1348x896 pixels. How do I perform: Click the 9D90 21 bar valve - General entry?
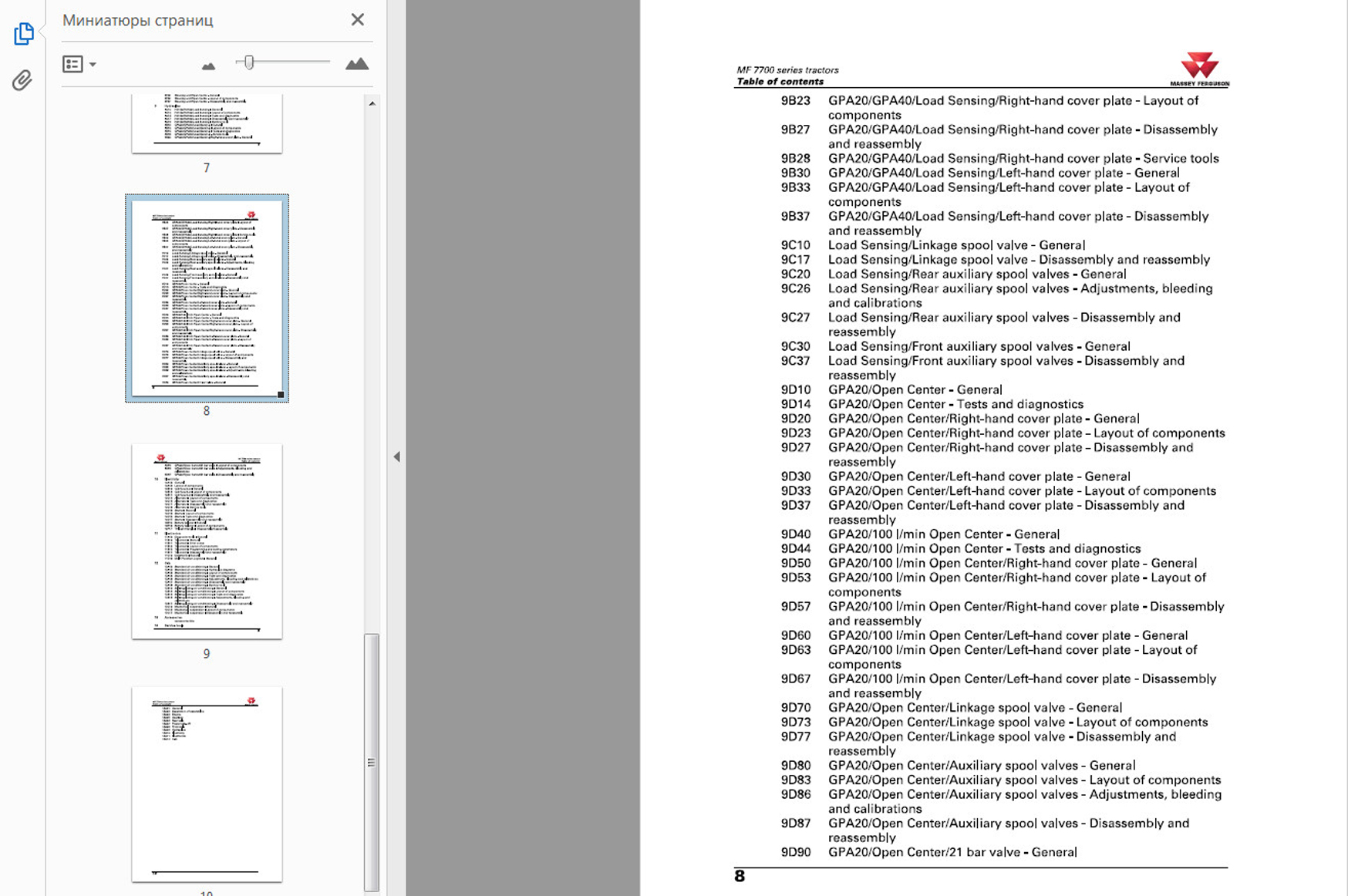pyautogui.click(x=952, y=852)
